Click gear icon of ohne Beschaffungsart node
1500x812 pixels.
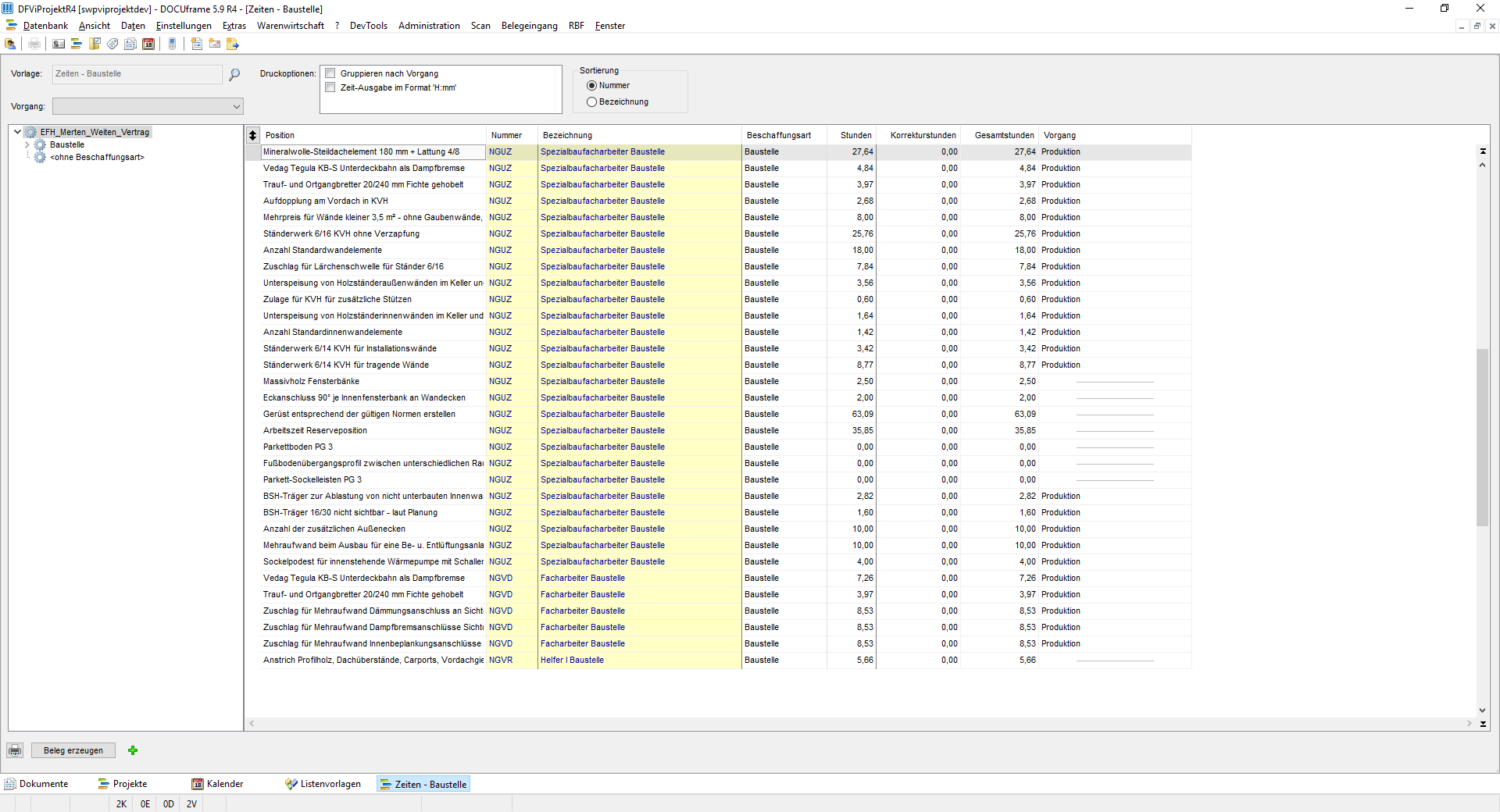(40, 157)
